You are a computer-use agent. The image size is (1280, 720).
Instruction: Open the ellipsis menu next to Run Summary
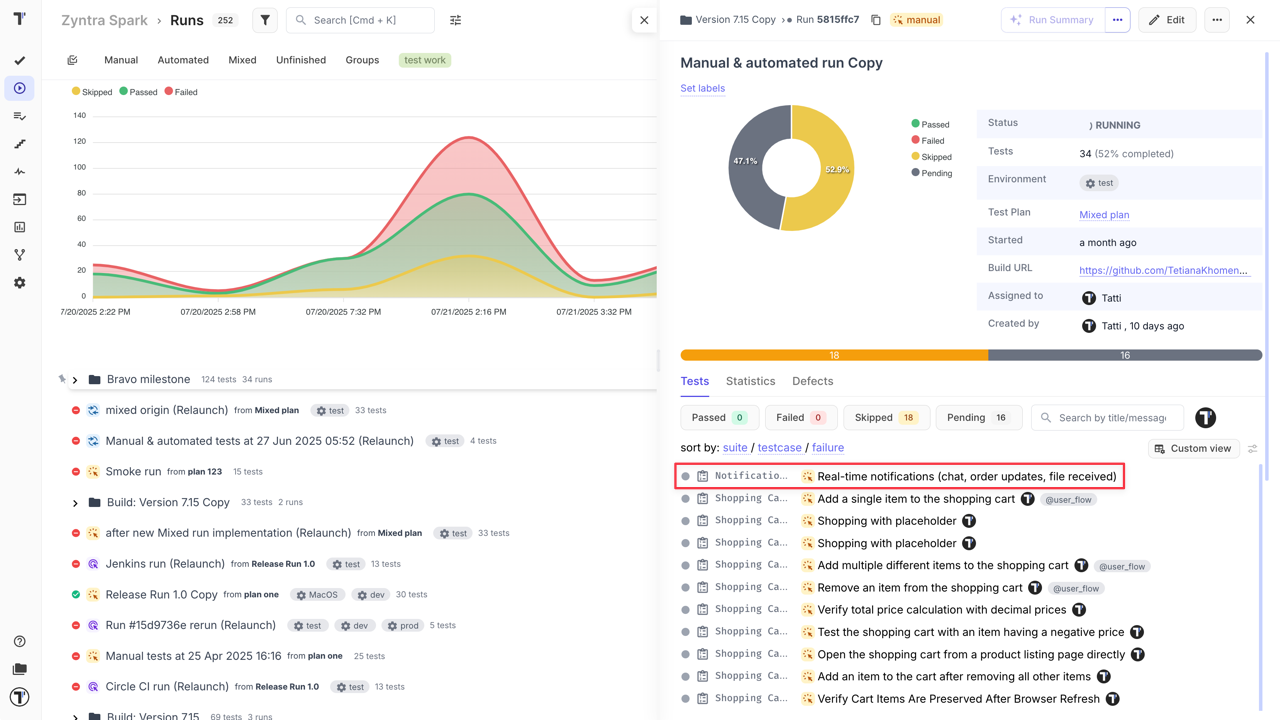(x=1117, y=19)
